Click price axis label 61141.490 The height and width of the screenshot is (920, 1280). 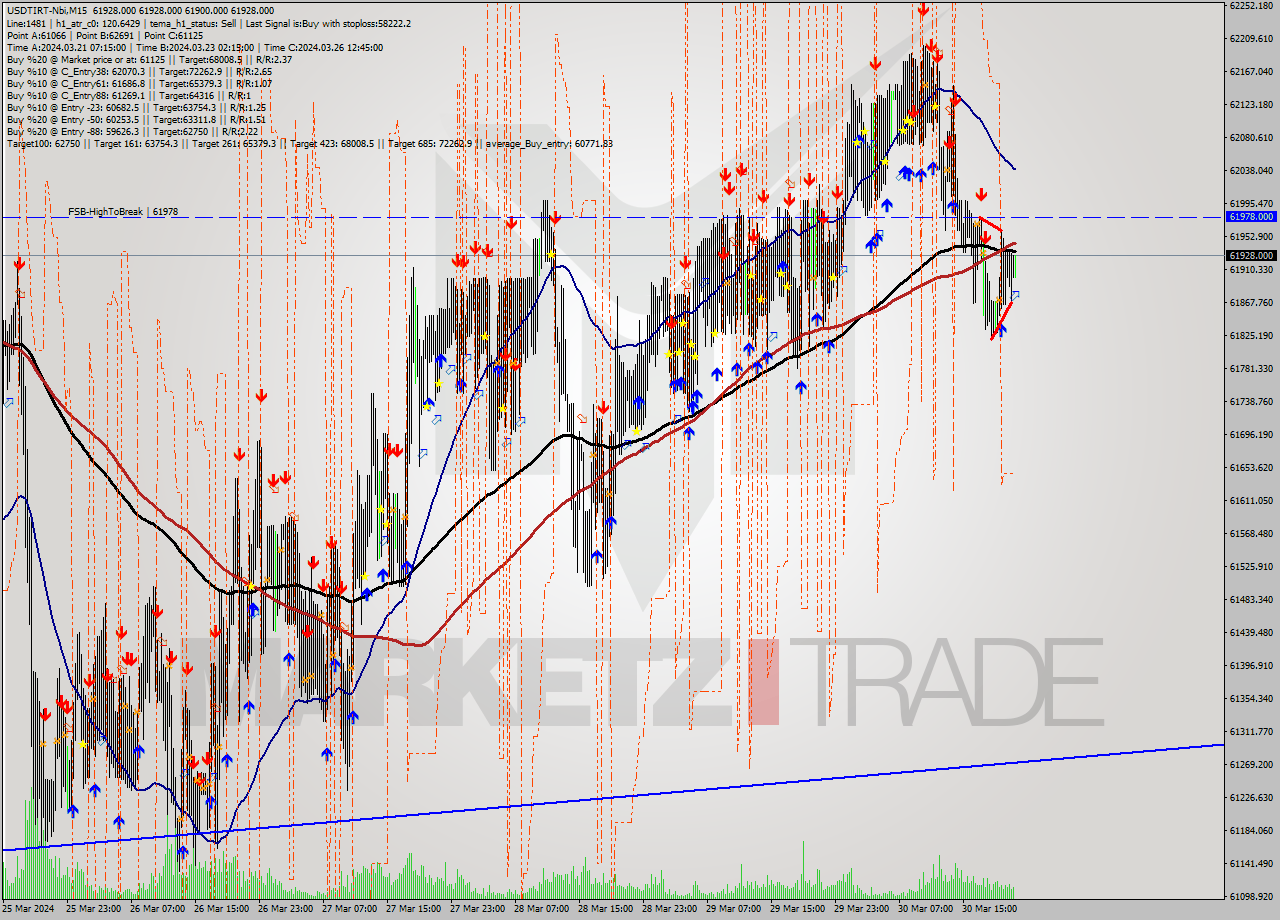tap(1251, 863)
